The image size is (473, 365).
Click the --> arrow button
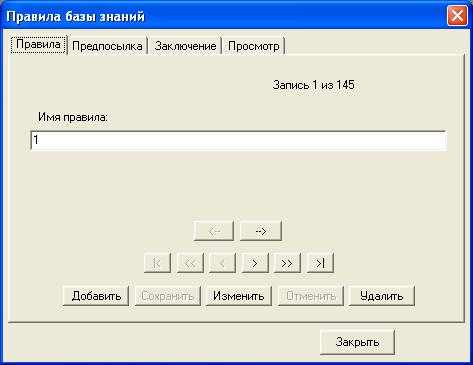point(261,231)
